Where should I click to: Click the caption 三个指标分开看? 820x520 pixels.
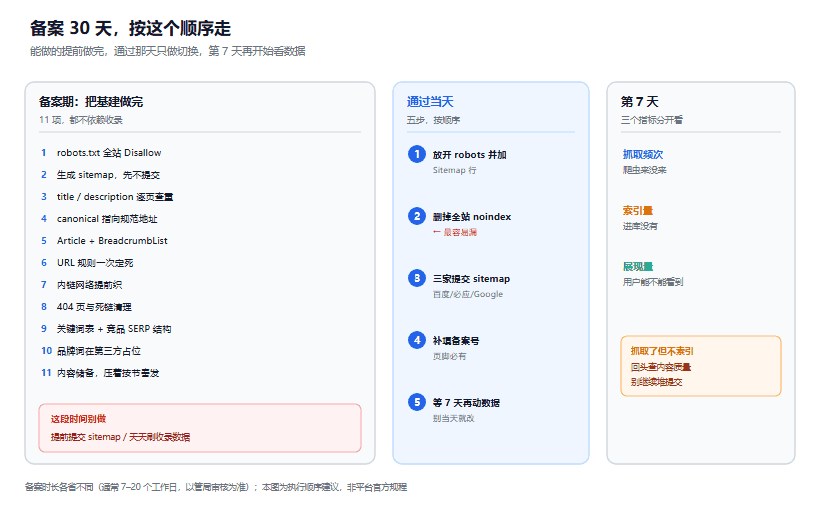(652, 120)
